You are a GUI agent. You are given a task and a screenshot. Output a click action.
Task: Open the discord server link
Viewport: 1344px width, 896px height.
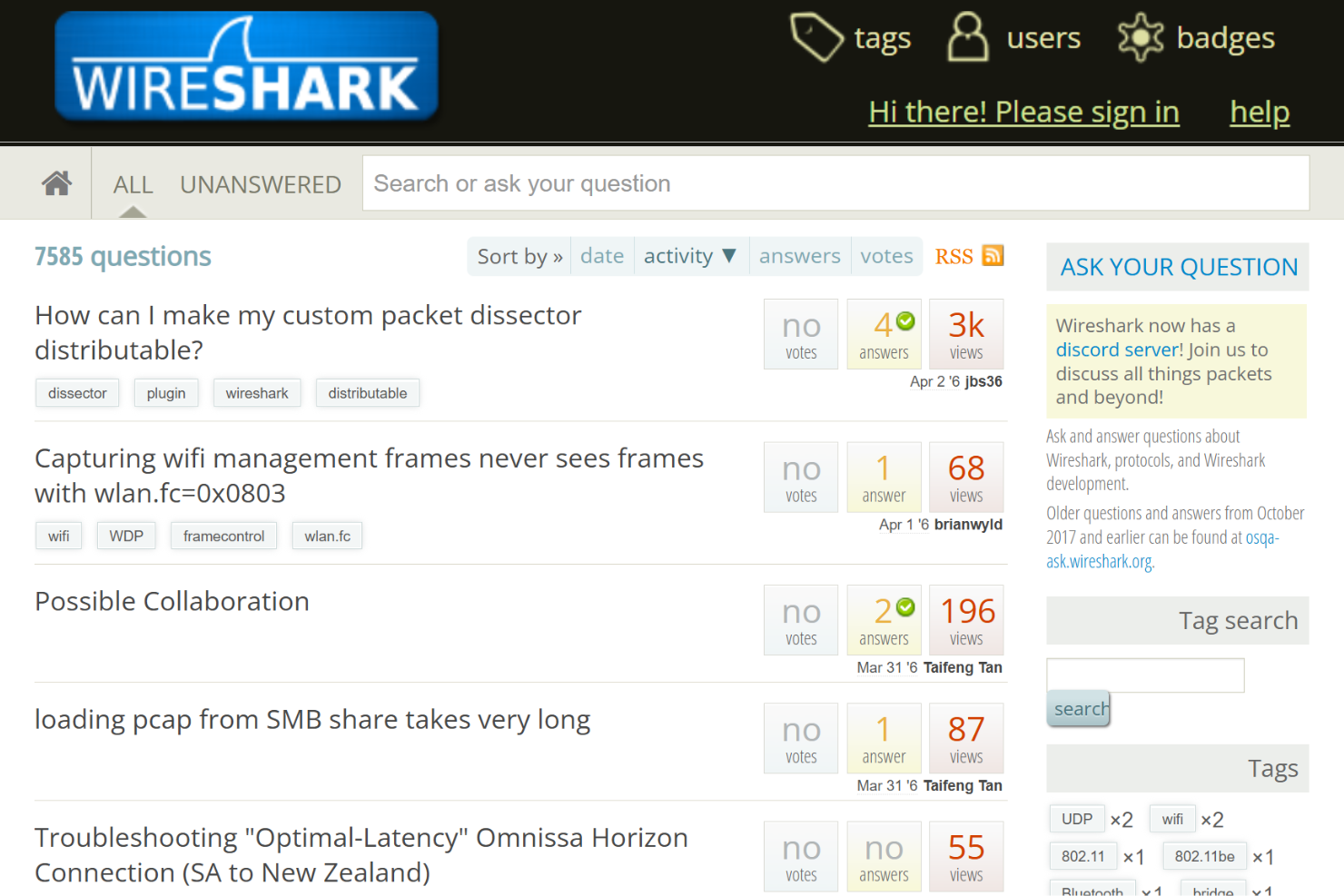1119,350
